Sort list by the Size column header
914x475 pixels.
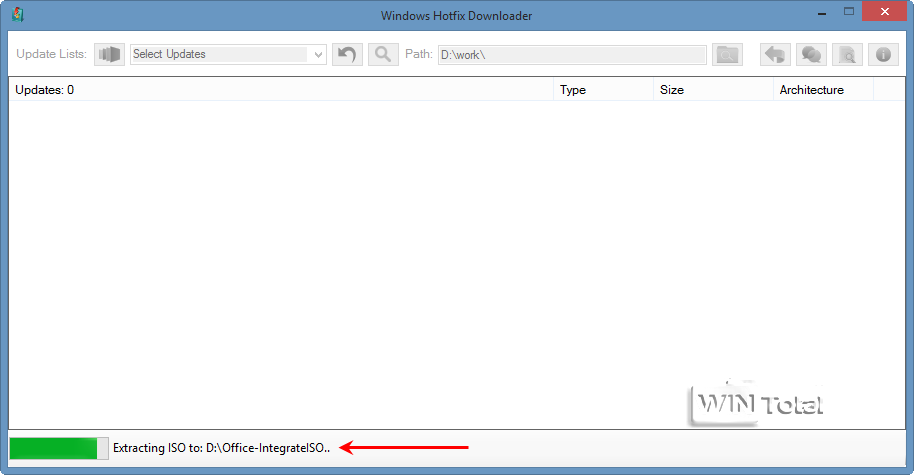click(x=713, y=90)
